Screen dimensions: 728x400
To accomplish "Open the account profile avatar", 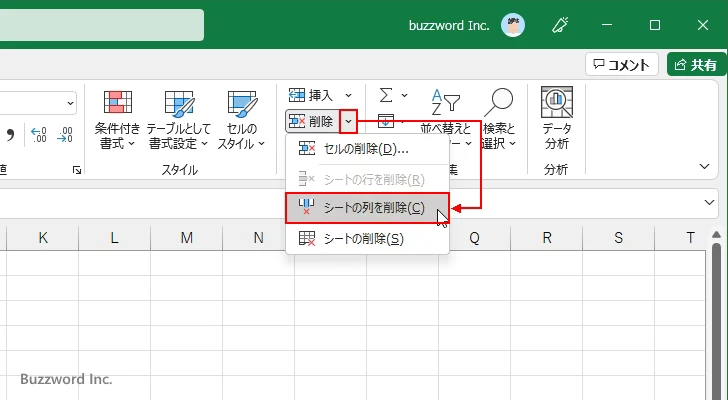I will click(x=513, y=25).
